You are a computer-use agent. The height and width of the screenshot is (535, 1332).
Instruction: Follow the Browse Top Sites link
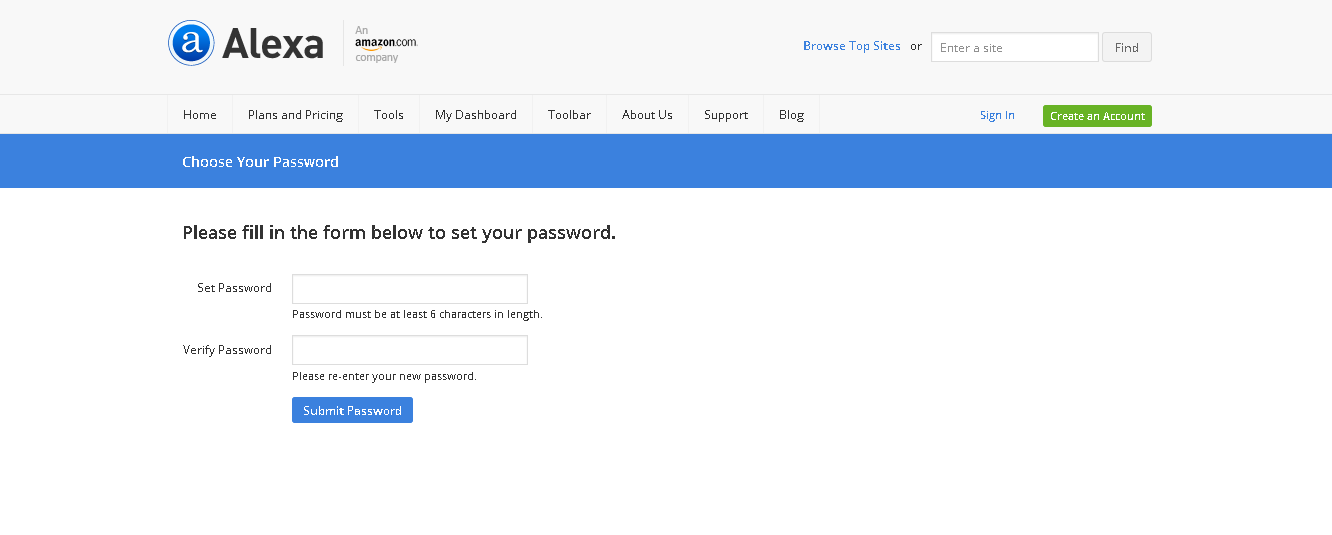point(852,46)
